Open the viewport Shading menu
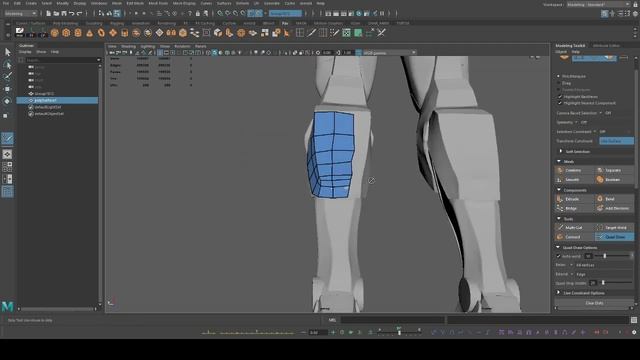The width and height of the screenshot is (640, 360). click(128, 47)
